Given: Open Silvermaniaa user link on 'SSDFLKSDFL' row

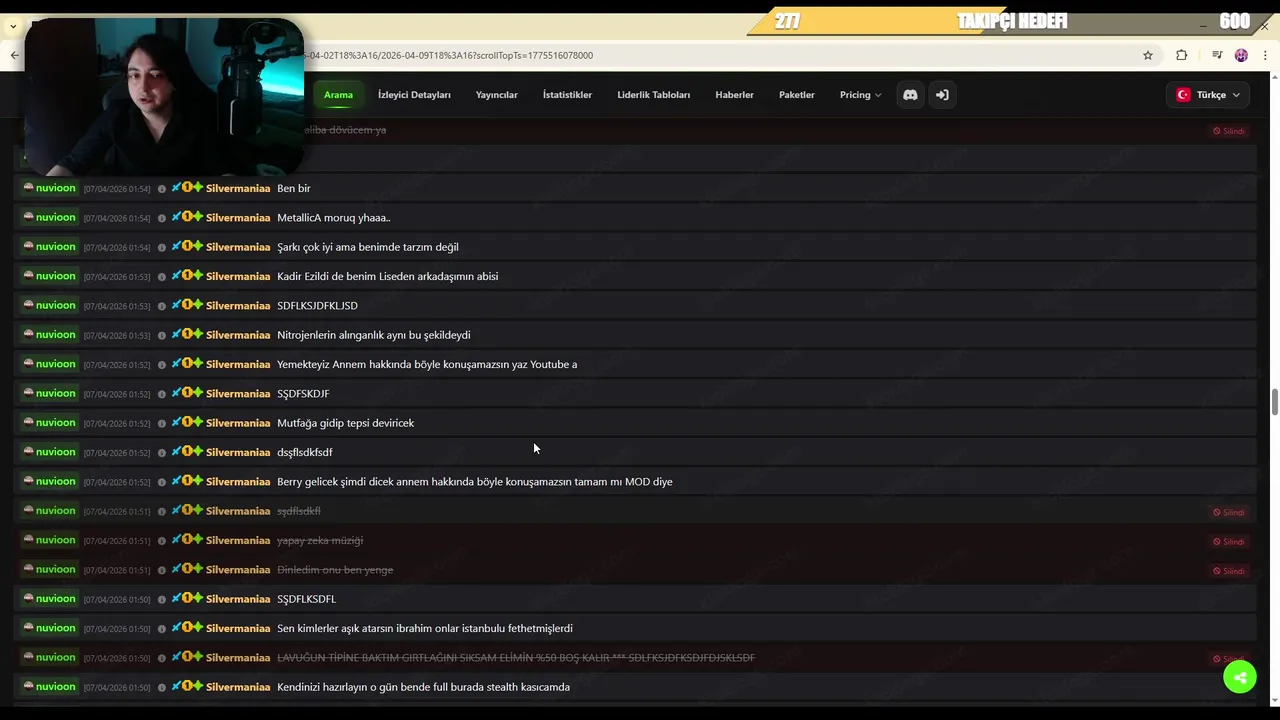Looking at the screenshot, I should [238, 599].
